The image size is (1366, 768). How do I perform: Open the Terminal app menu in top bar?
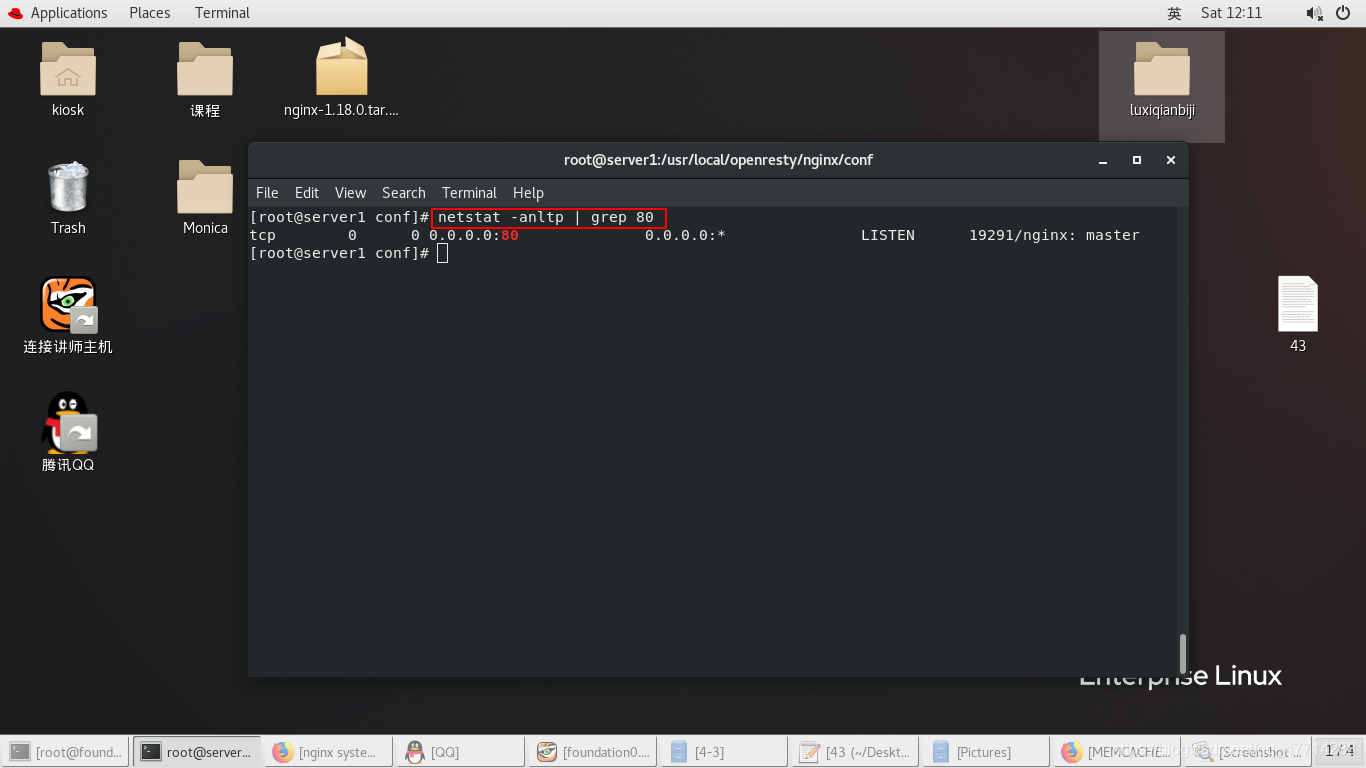(222, 13)
